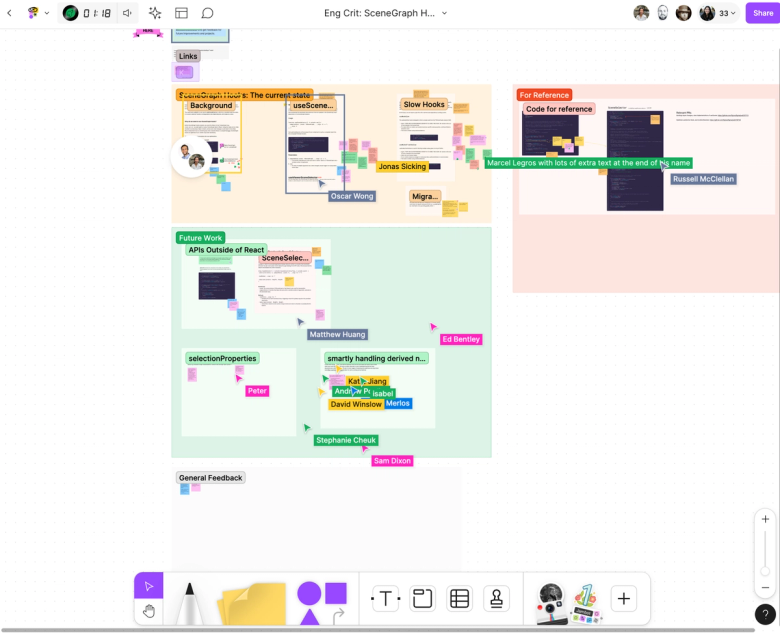
Task: Select the General Feedback section label
Action: (210, 478)
